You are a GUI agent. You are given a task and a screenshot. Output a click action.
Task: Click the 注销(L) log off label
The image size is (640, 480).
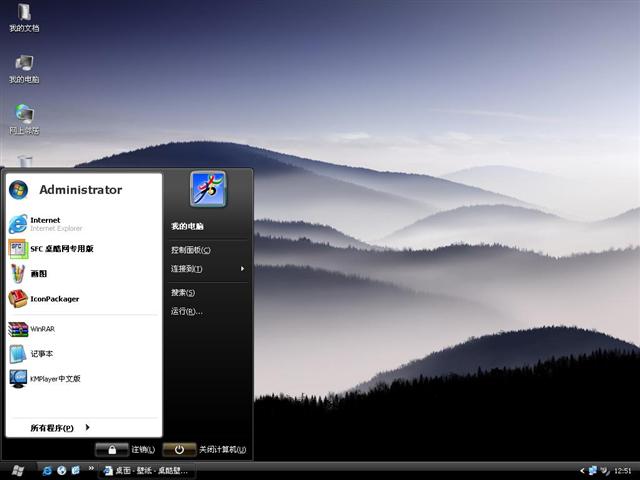tap(143, 449)
